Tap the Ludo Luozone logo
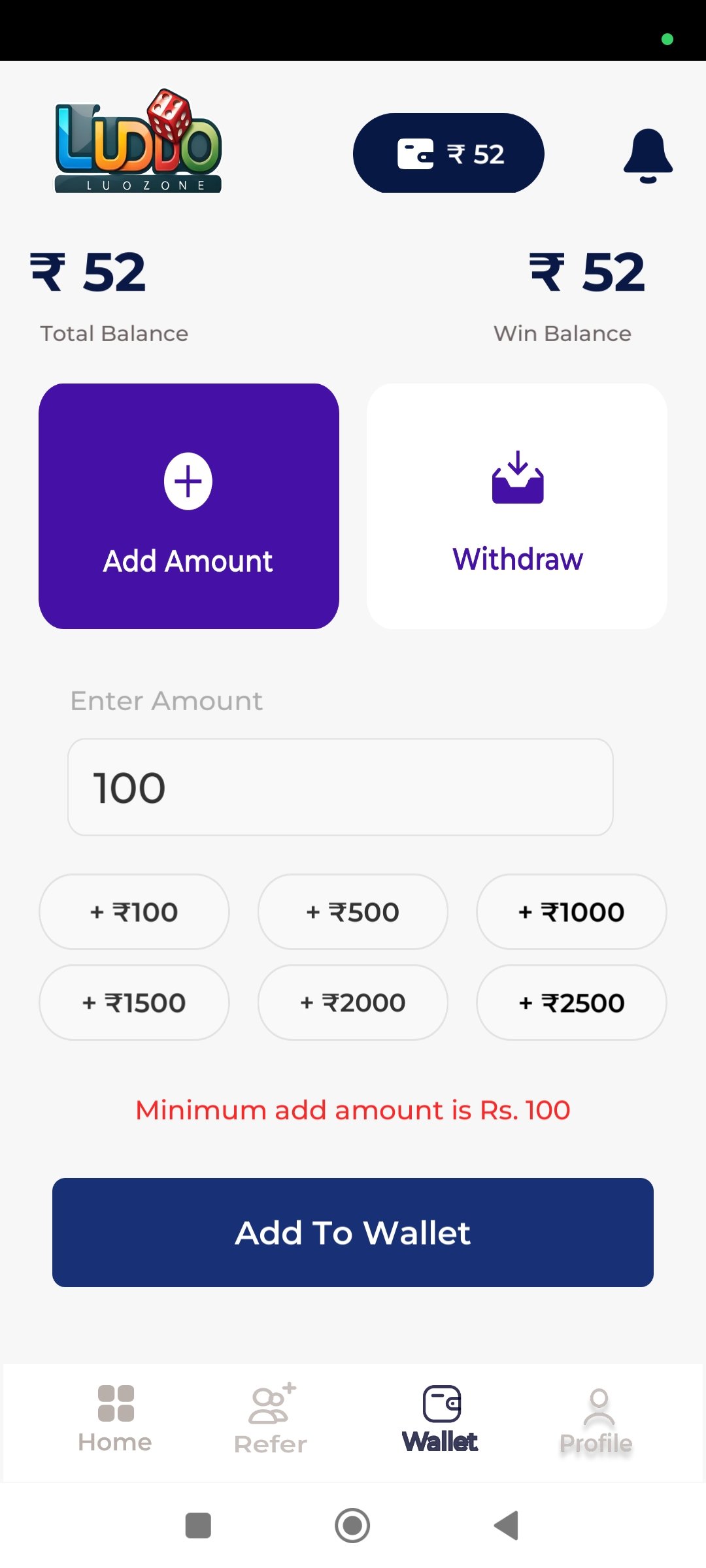 [x=138, y=142]
